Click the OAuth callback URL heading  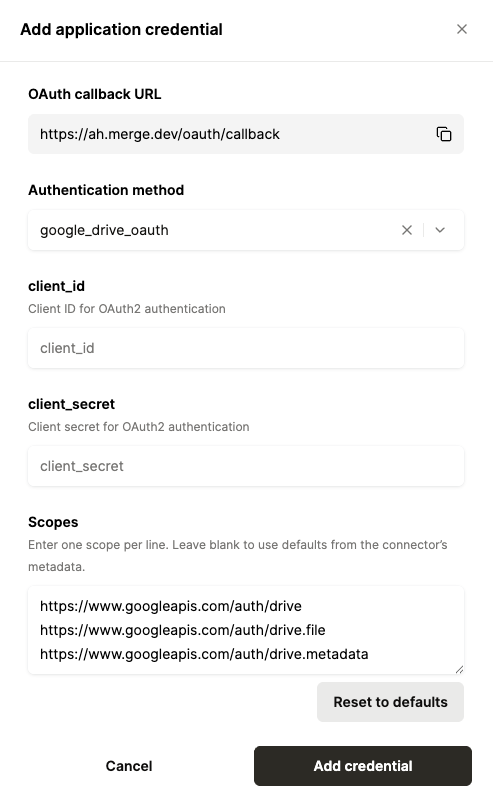[x=95, y=94]
